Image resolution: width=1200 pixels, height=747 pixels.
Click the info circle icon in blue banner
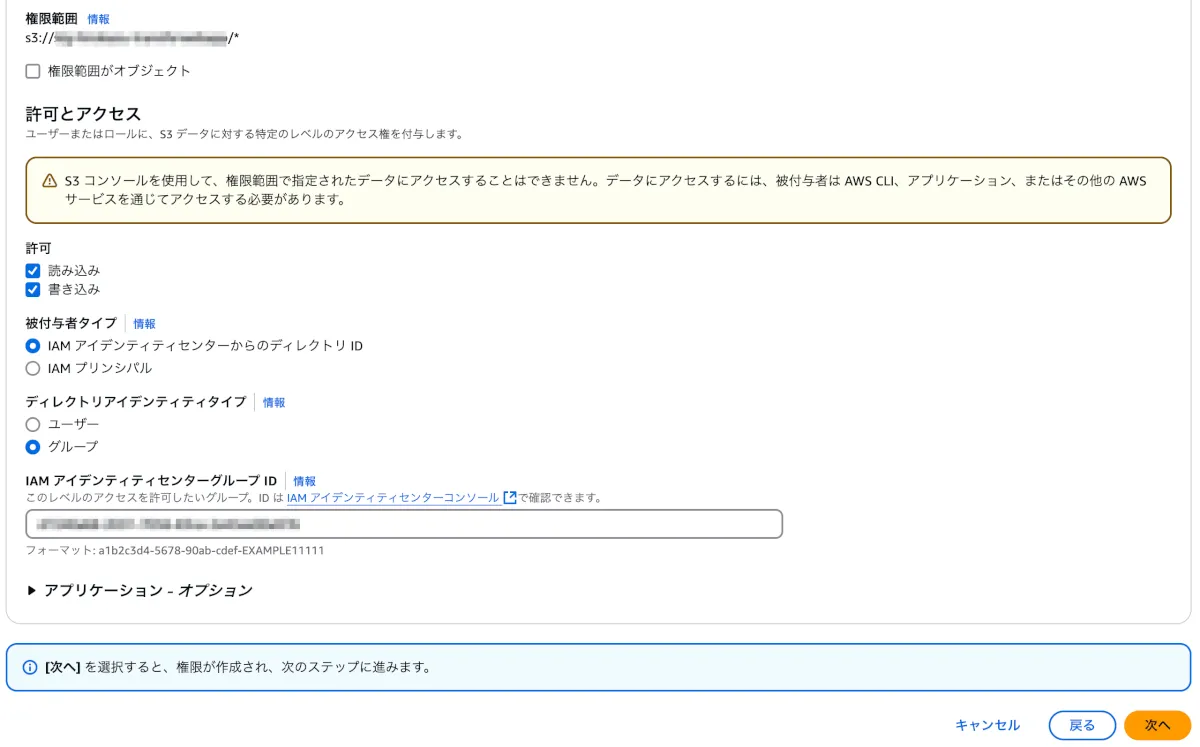pyautogui.click(x=30, y=667)
